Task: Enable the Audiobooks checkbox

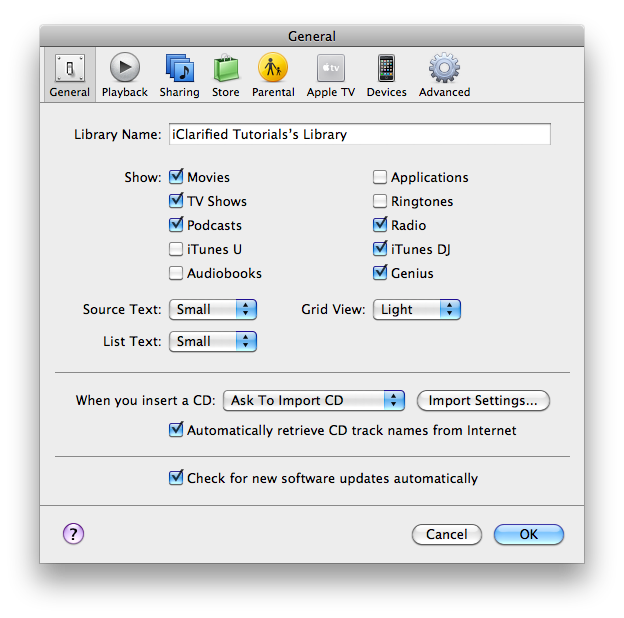Action: [176, 273]
